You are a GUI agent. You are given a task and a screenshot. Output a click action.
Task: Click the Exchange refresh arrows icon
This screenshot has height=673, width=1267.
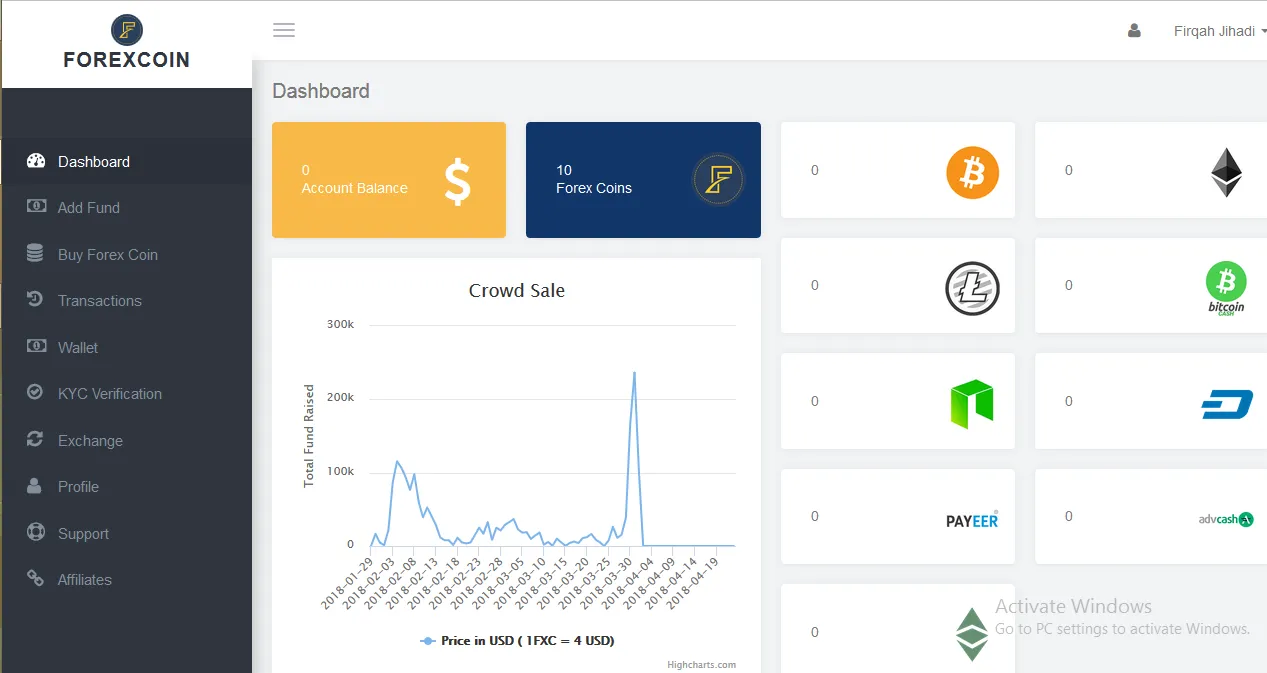pyautogui.click(x=35, y=439)
